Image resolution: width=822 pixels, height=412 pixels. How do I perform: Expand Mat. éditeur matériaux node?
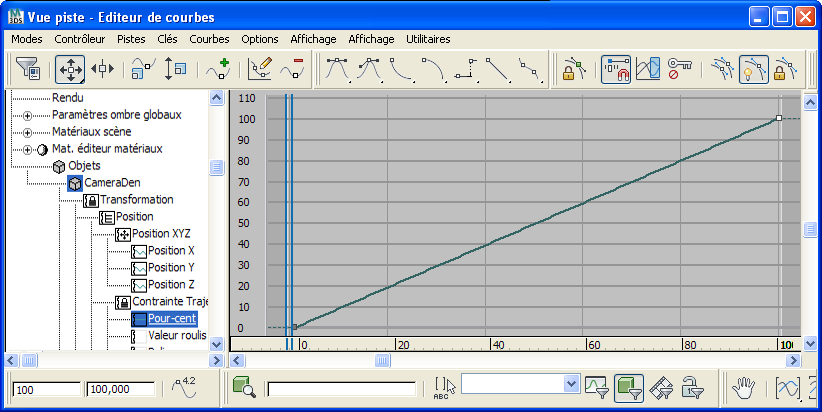[27, 150]
